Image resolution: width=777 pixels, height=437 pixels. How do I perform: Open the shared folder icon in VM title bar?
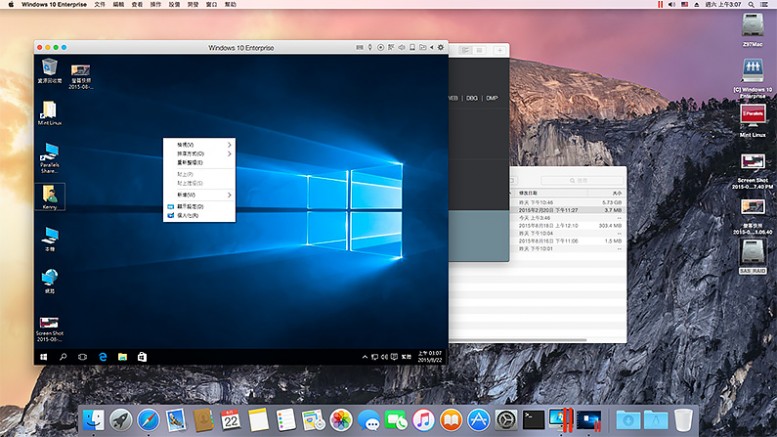(423, 48)
